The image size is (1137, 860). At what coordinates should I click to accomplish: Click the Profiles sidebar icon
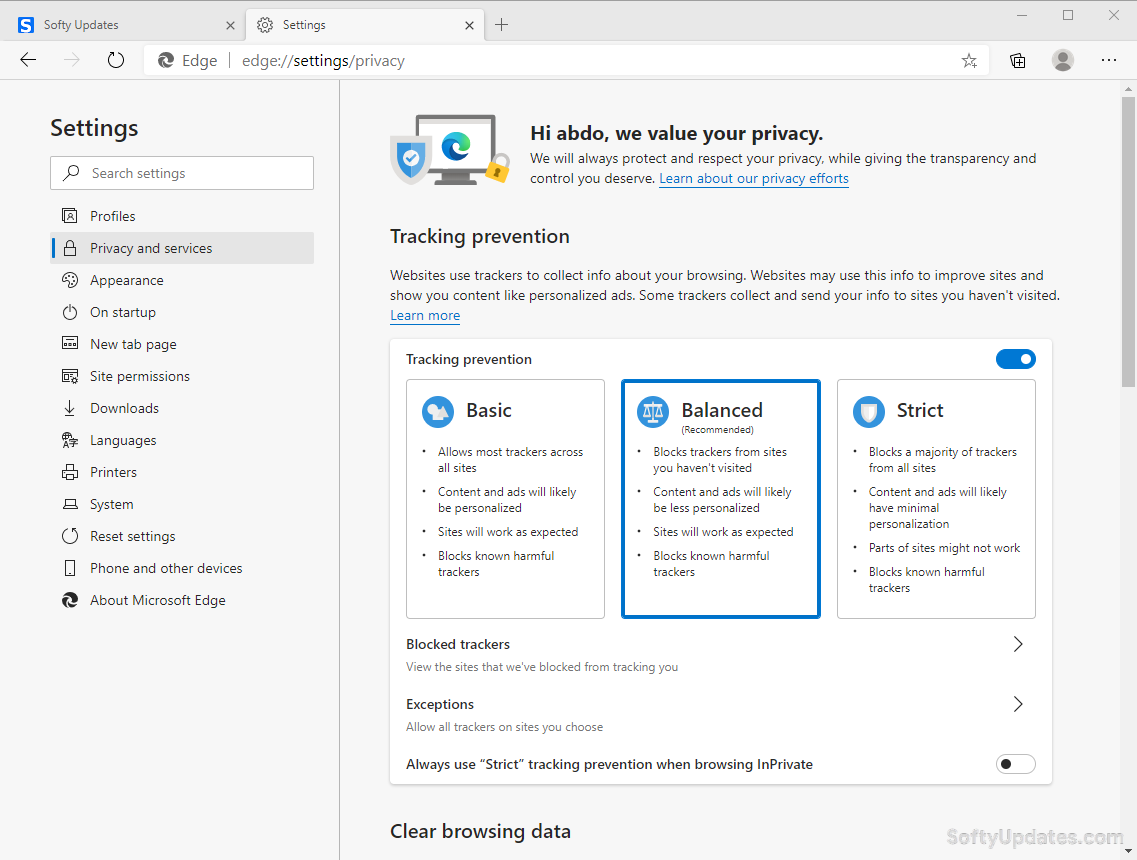[70, 216]
